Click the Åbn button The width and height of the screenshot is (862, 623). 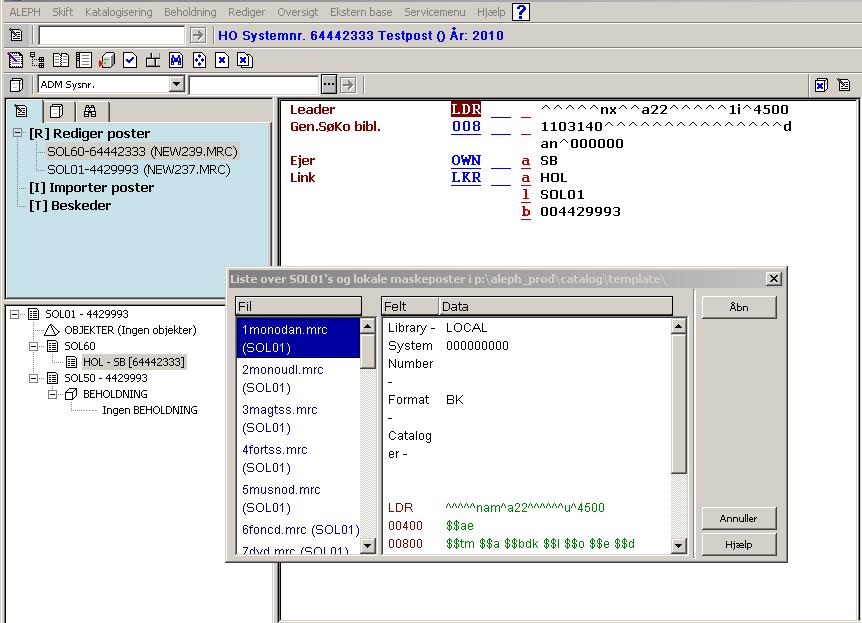(x=738, y=307)
